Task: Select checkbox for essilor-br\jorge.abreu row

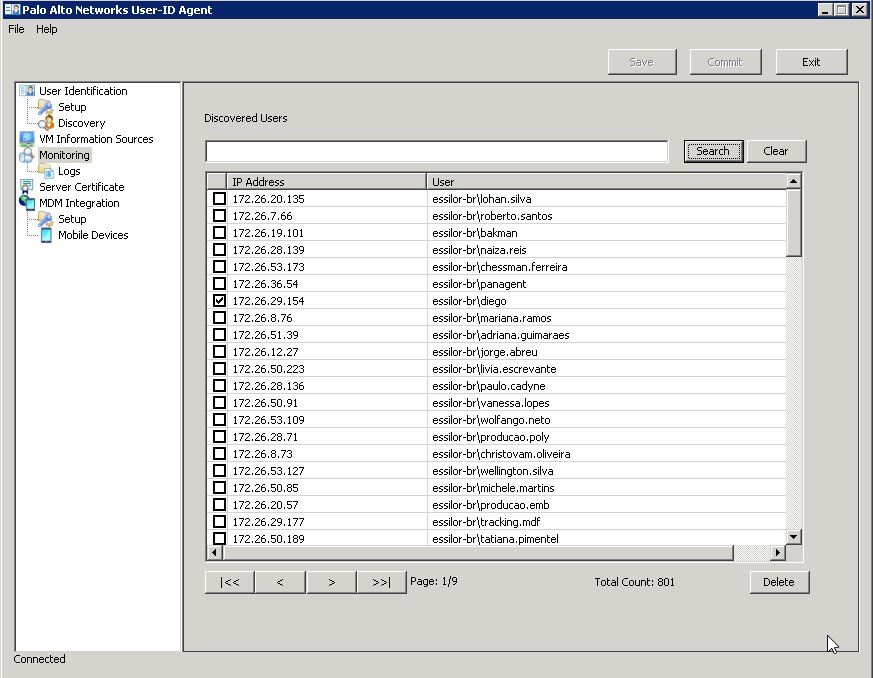Action: [x=219, y=352]
